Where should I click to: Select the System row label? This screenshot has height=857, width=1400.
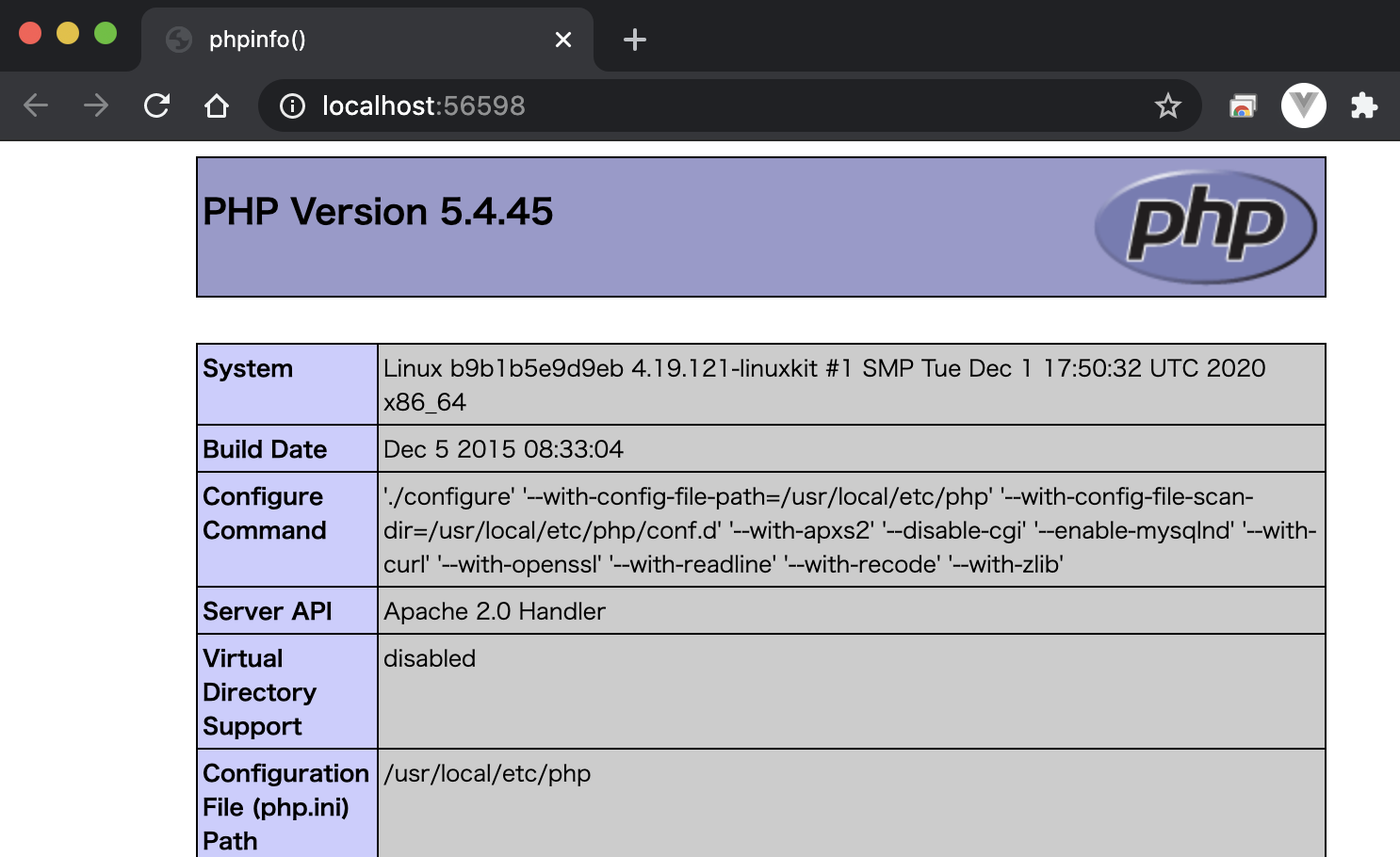tap(248, 368)
